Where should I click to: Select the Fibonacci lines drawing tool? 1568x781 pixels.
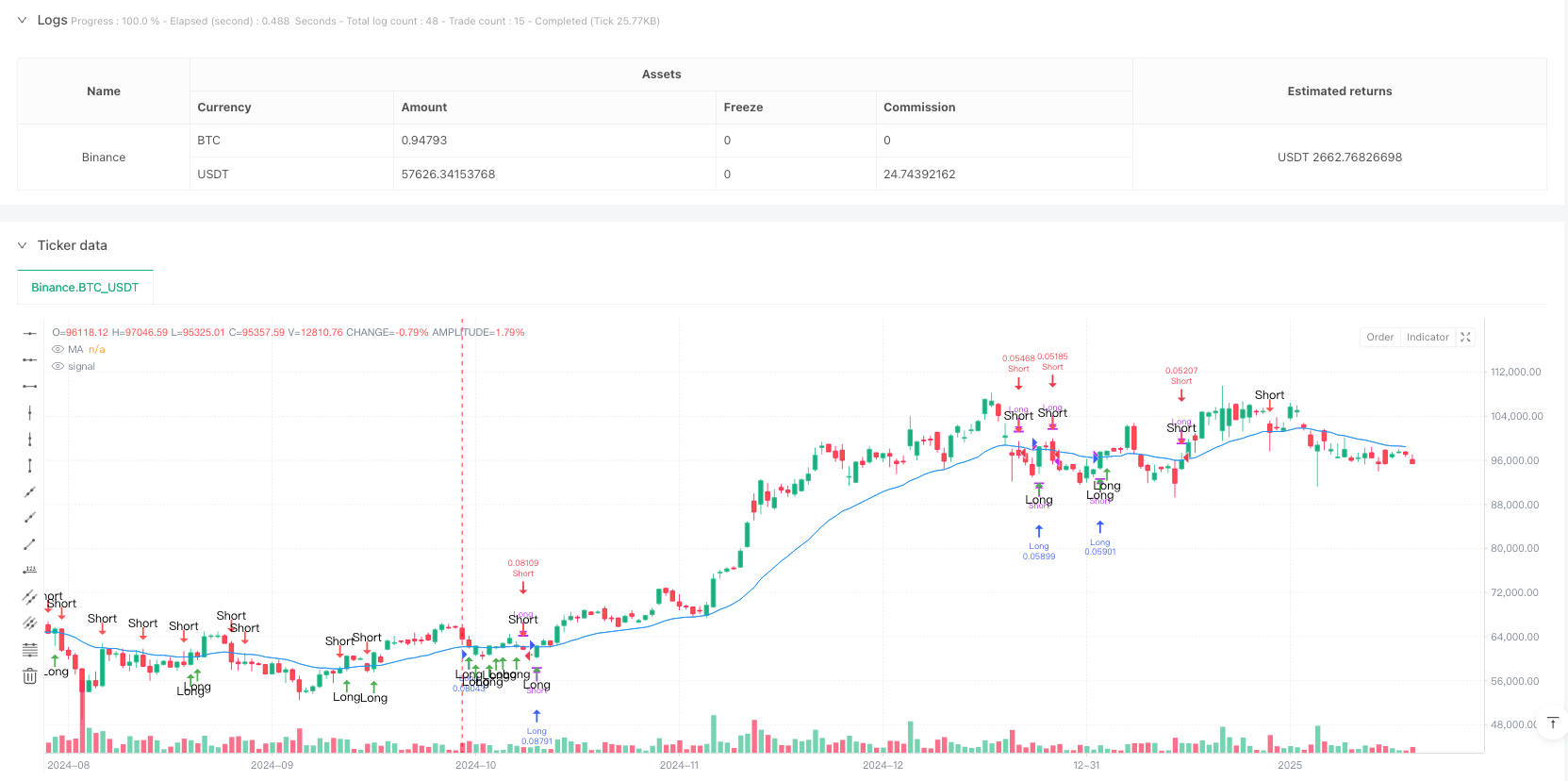(30, 650)
